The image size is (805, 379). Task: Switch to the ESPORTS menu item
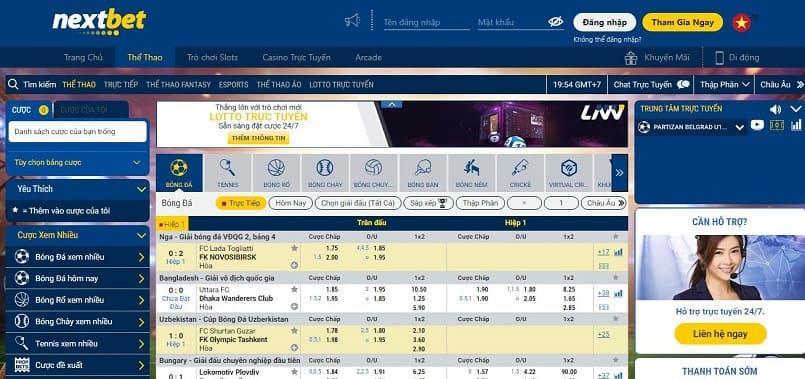233,85
